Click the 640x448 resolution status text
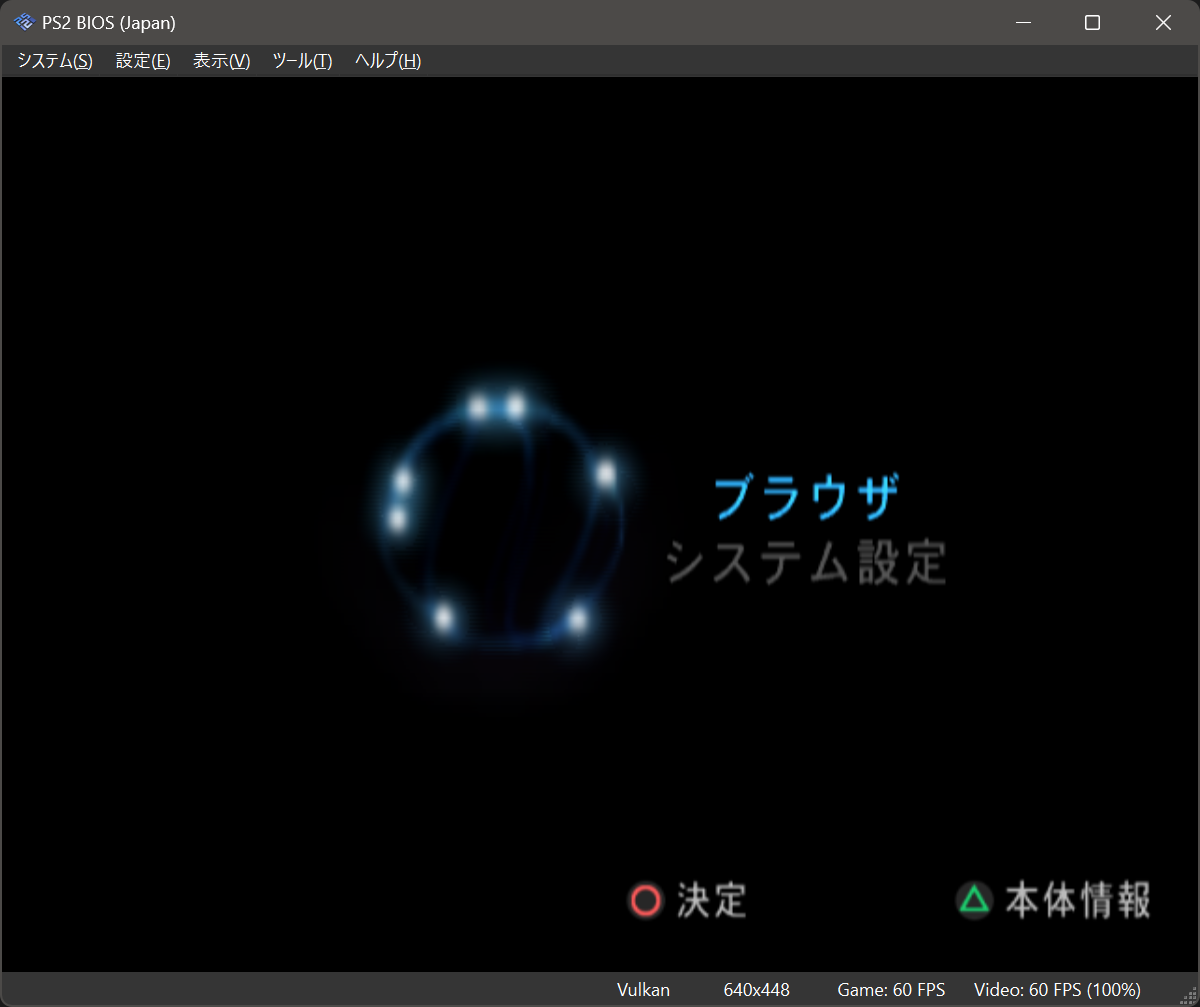1200x1007 pixels. coord(756,990)
